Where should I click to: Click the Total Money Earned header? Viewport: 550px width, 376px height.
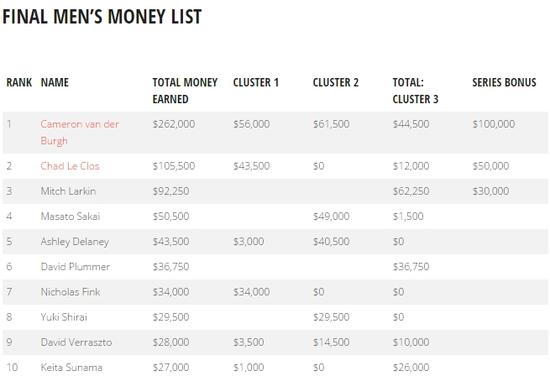click(185, 91)
